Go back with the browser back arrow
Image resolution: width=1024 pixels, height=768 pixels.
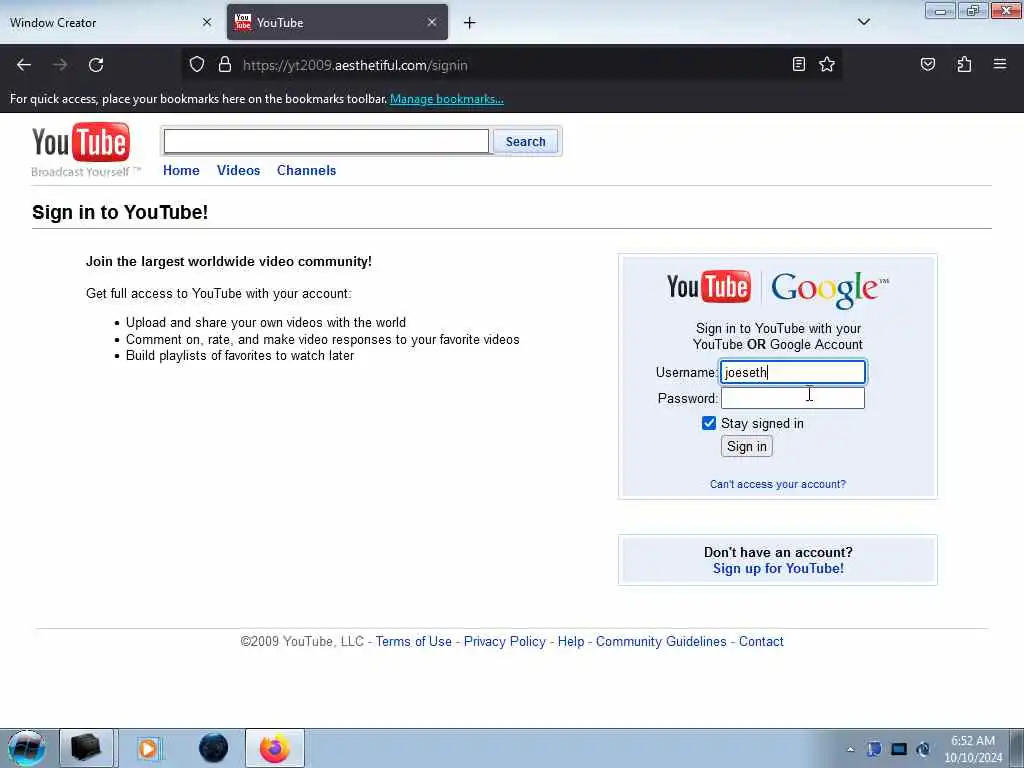tap(24, 65)
